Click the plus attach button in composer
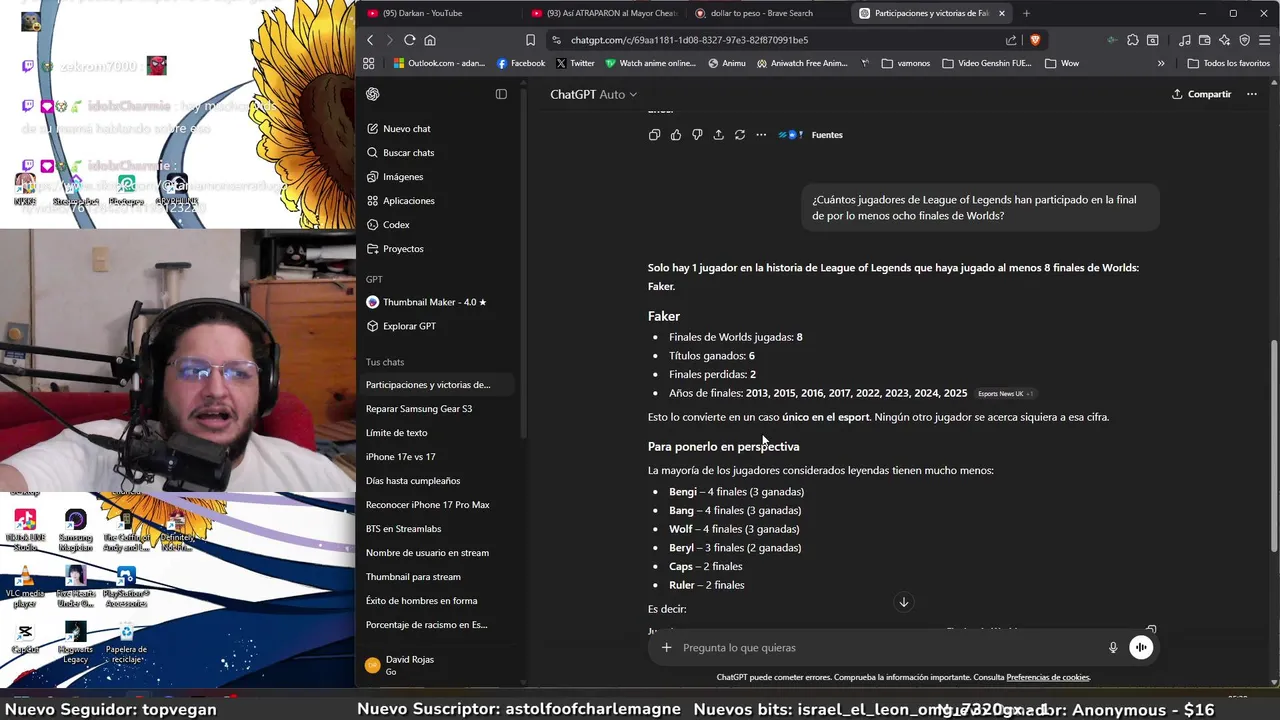1280x720 pixels. (666, 648)
